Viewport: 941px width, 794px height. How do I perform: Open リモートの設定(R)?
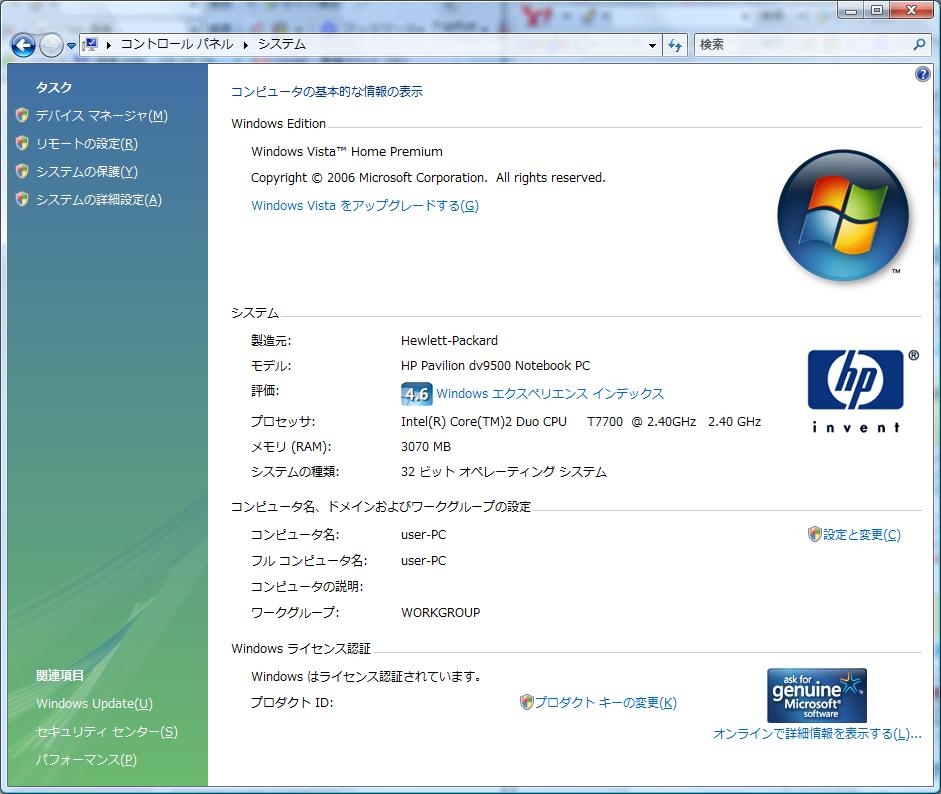[x=86, y=143]
